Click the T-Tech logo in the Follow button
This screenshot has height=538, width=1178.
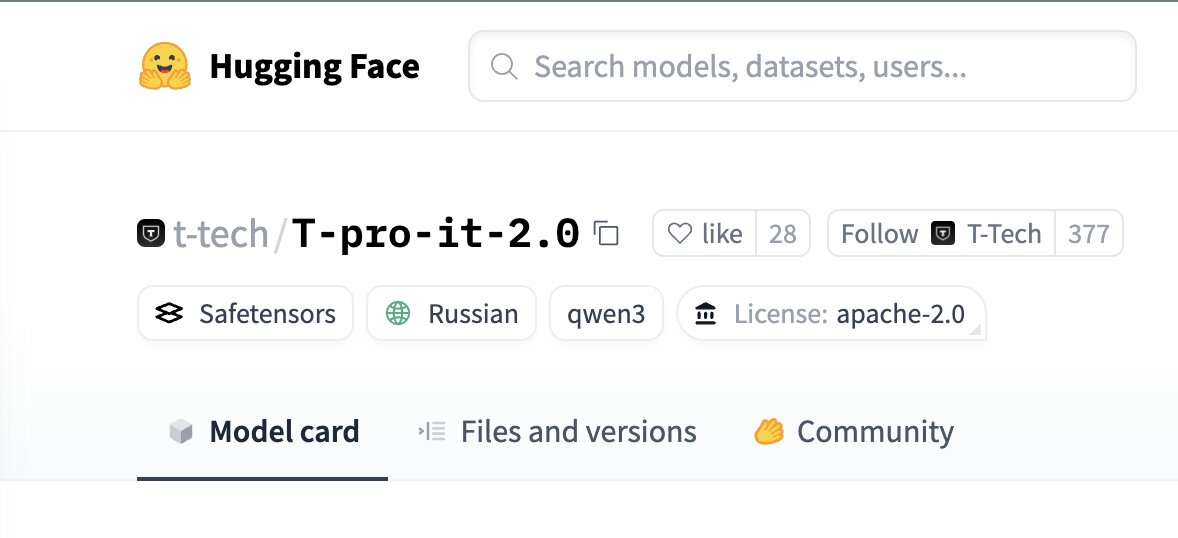tap(942, 234)
